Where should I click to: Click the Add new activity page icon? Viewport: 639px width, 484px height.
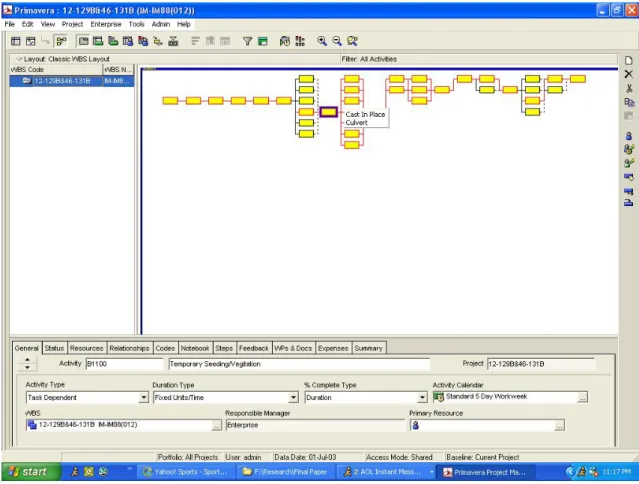point(629,61)
